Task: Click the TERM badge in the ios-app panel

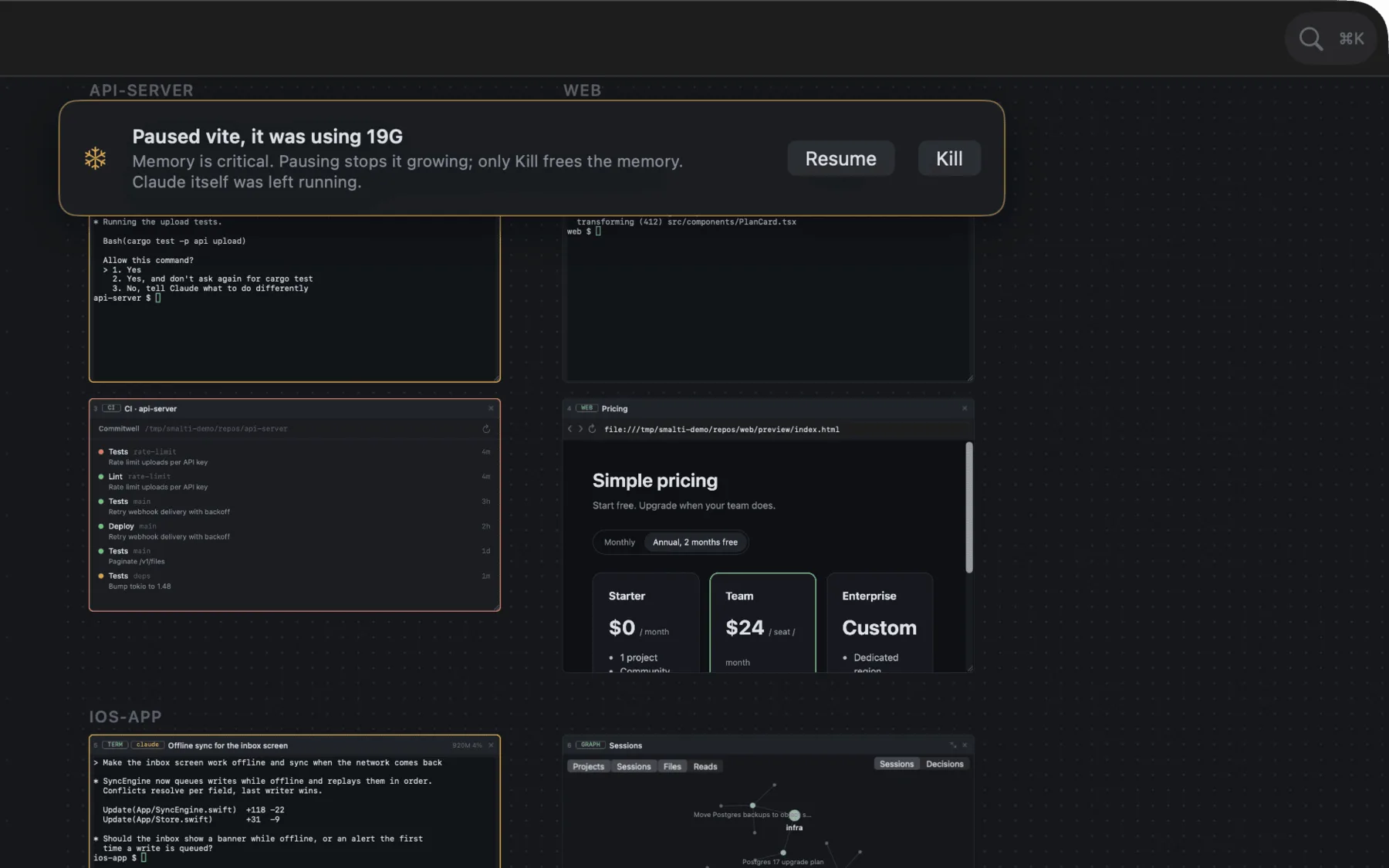Action: point(115,745)
